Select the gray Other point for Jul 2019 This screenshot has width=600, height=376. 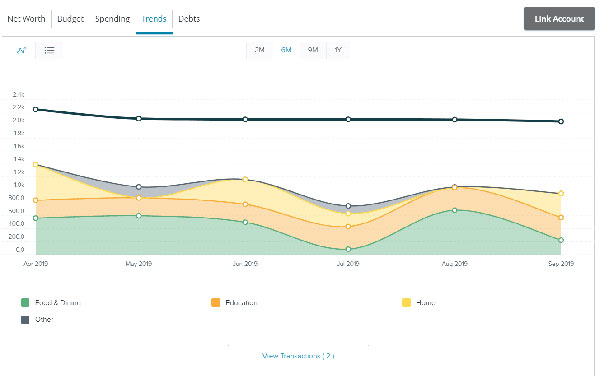348,206
